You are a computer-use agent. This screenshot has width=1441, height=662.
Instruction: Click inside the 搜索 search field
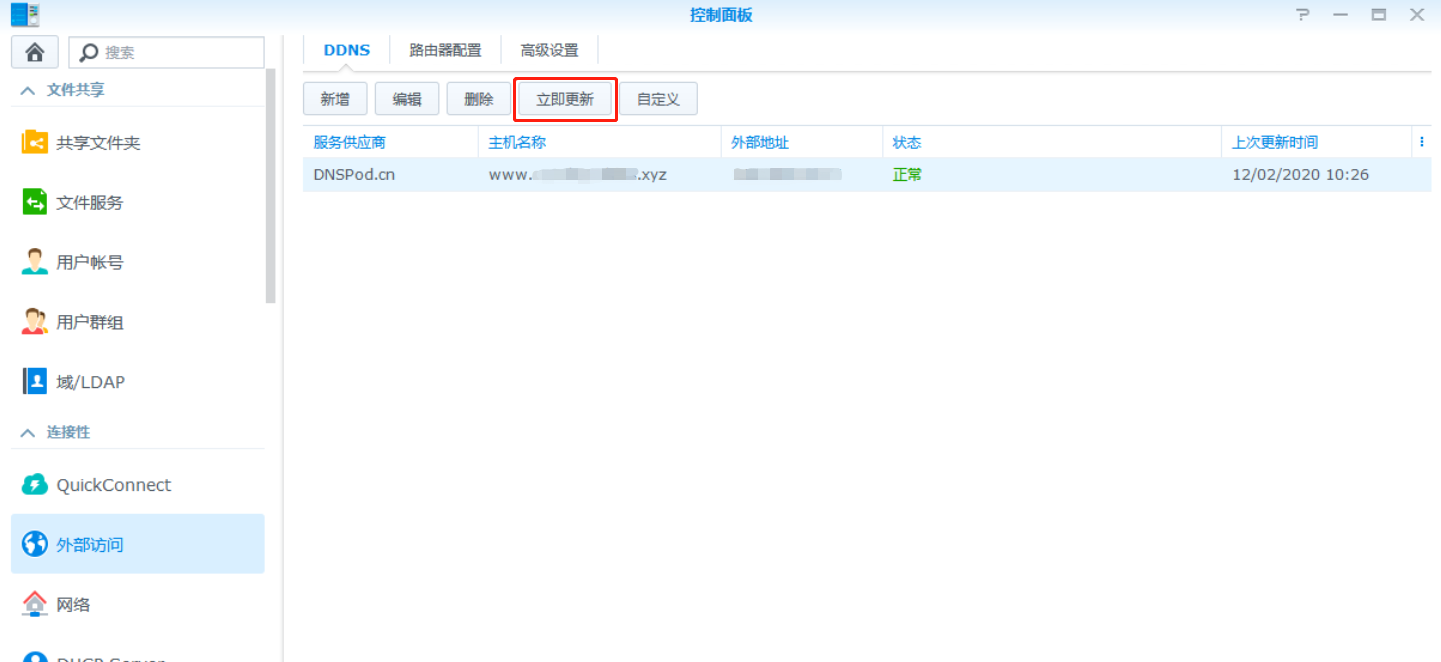(165, 51)
